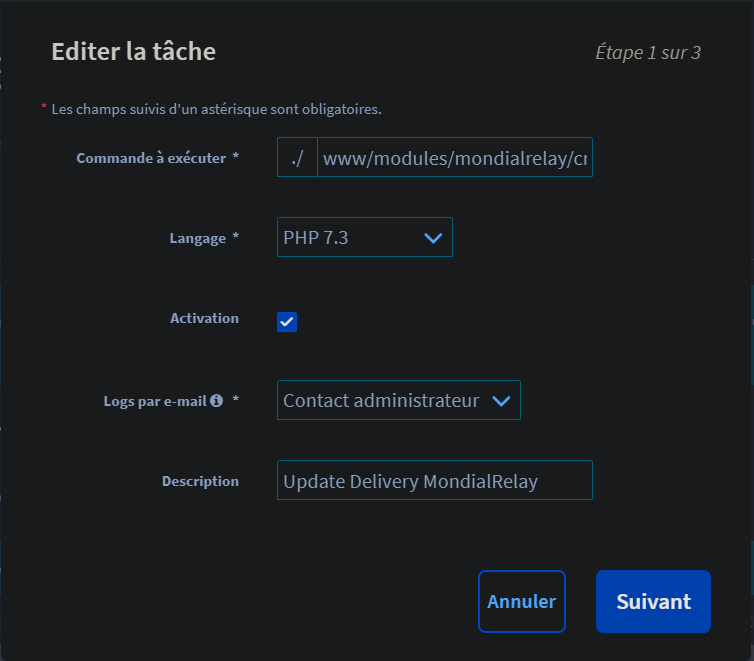Click the red asterisk before the mandatory notice
754x661 pixels.
pyautogui.click(x=44, y=107)
